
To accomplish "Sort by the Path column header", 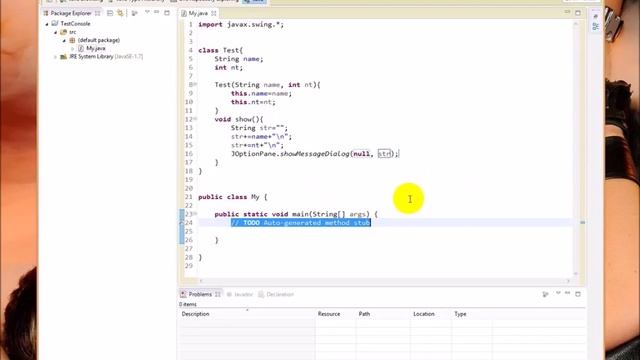I will click(383, 314).
